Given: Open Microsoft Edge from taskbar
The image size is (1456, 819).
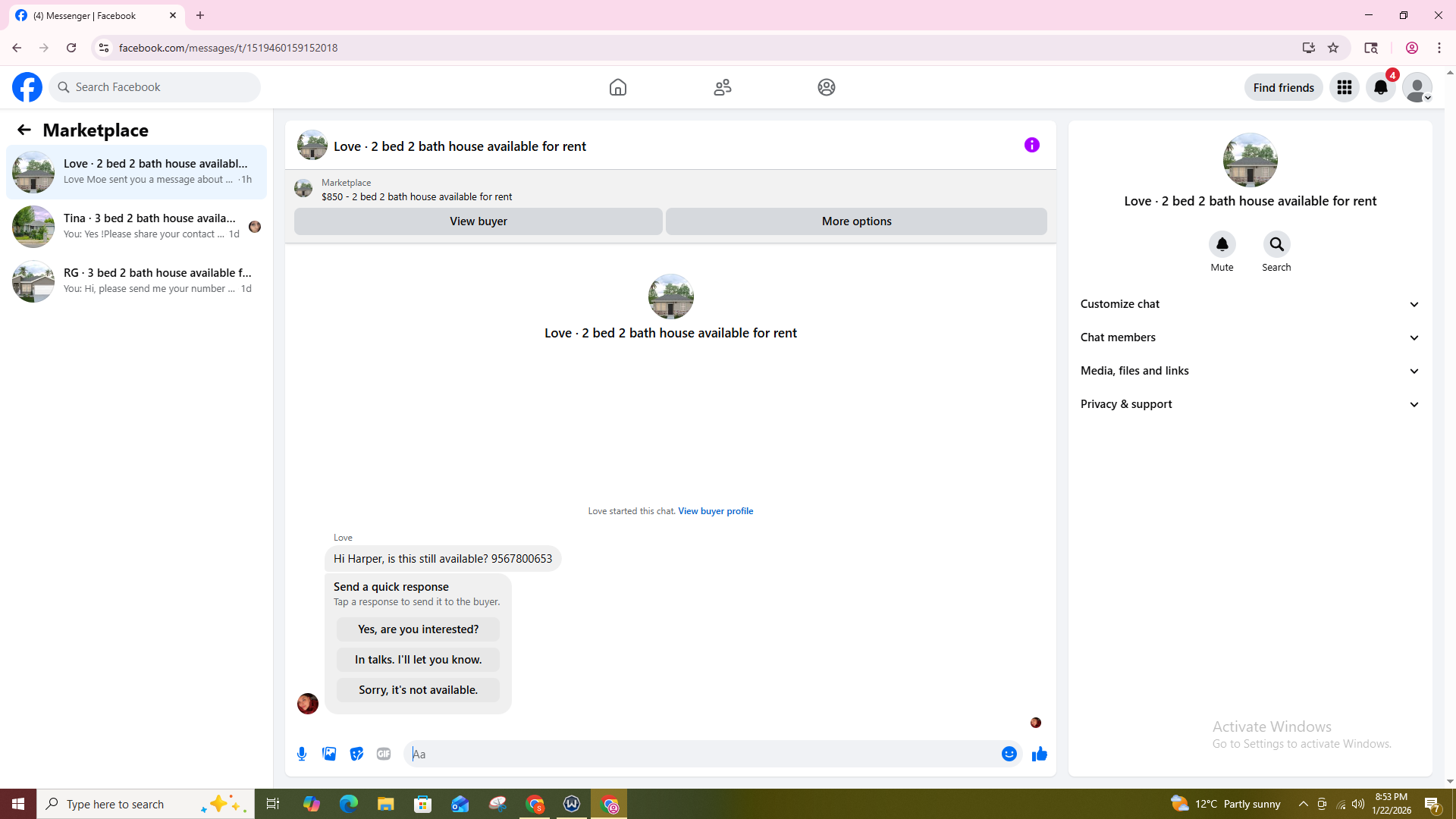Looking at the screenshot, I should [348, 804].
